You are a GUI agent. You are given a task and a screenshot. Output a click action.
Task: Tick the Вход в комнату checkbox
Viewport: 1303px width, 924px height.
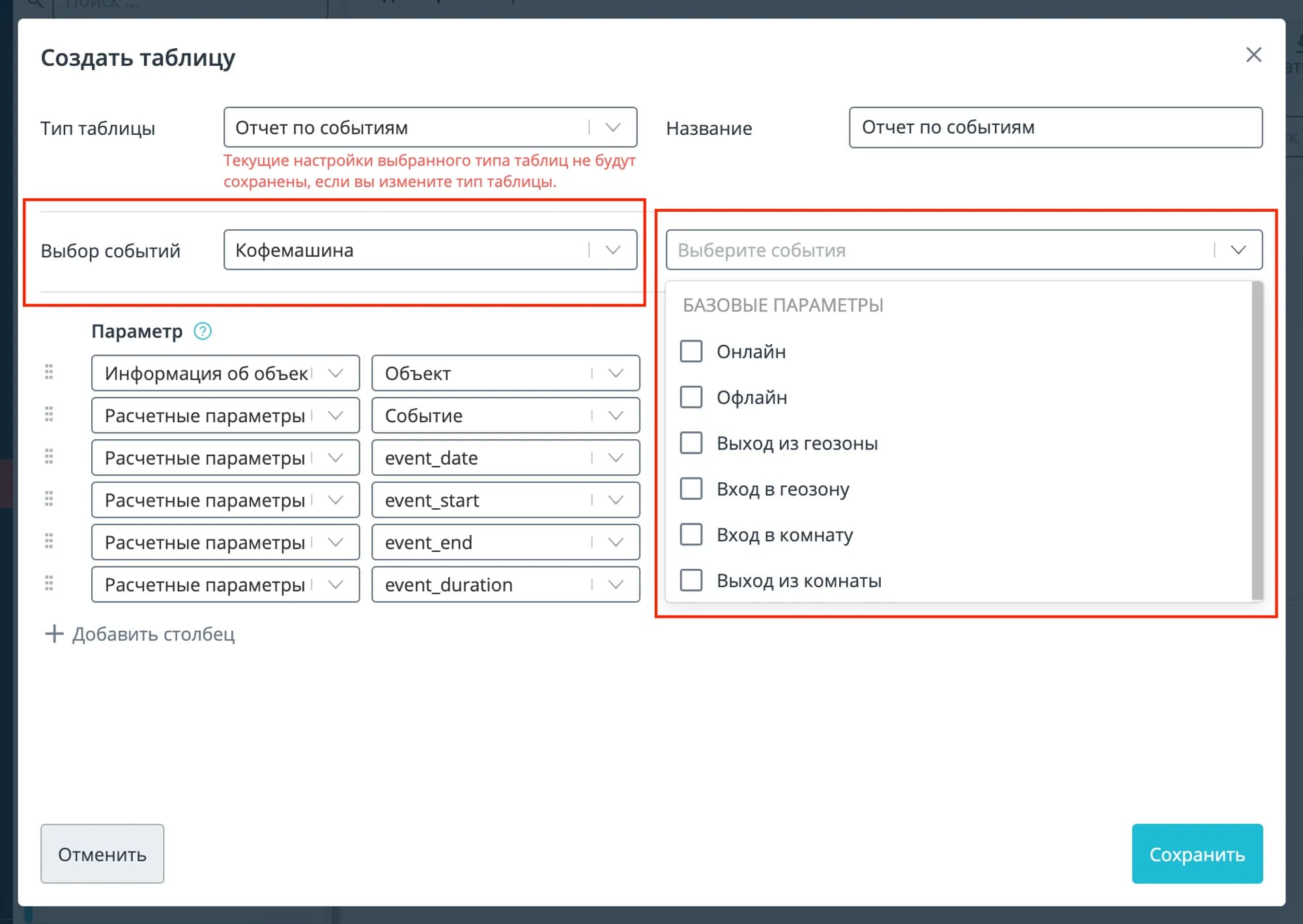(691, 534)
